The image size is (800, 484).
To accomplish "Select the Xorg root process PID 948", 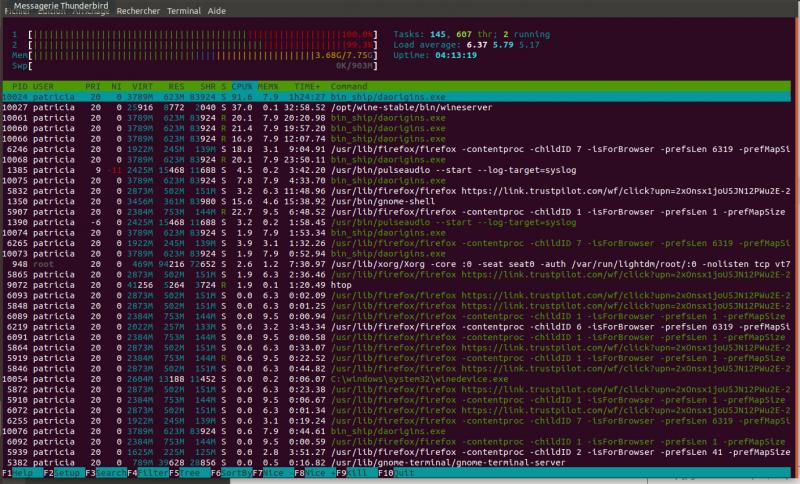I will point(396,264).
